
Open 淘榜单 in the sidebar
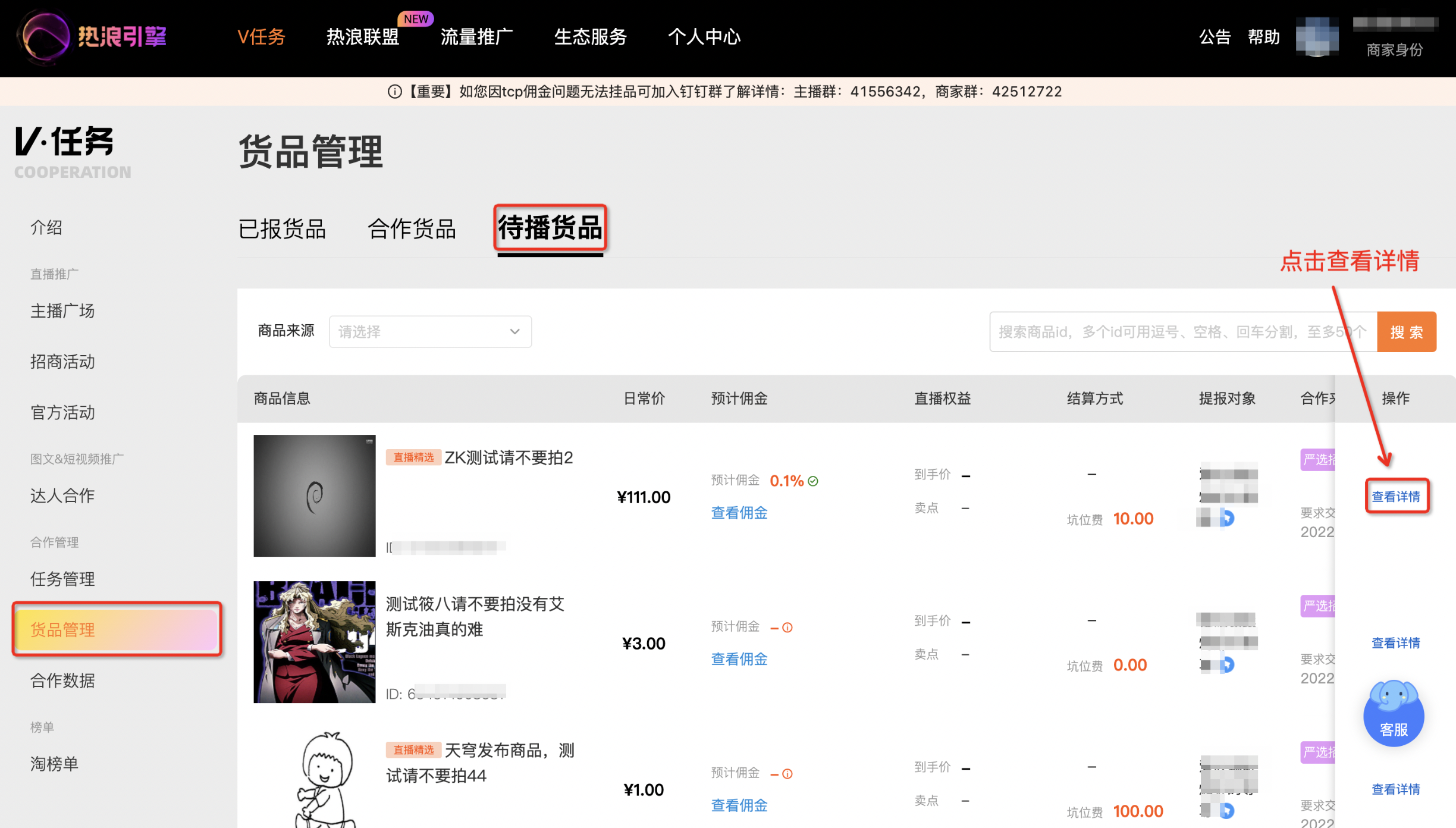pos(54,764)
